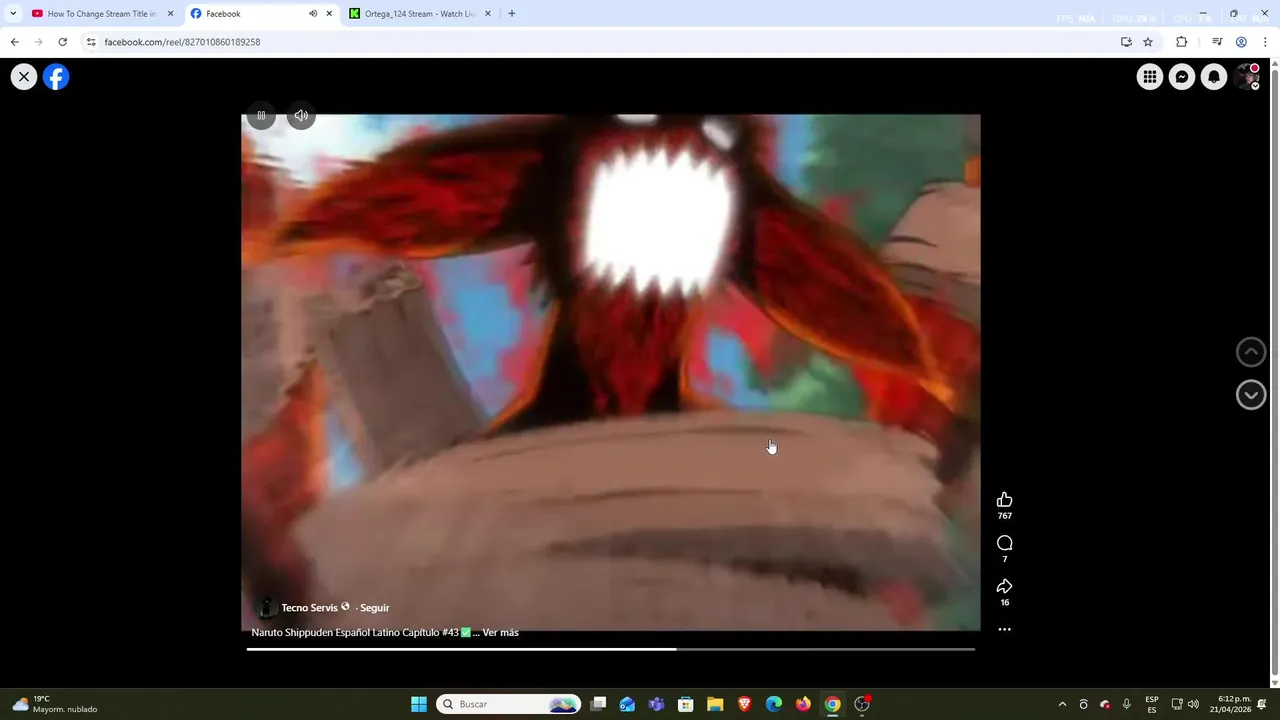This screenshot has width=1280, height=720.
Task: View site information icon
Action: point(91,42)
